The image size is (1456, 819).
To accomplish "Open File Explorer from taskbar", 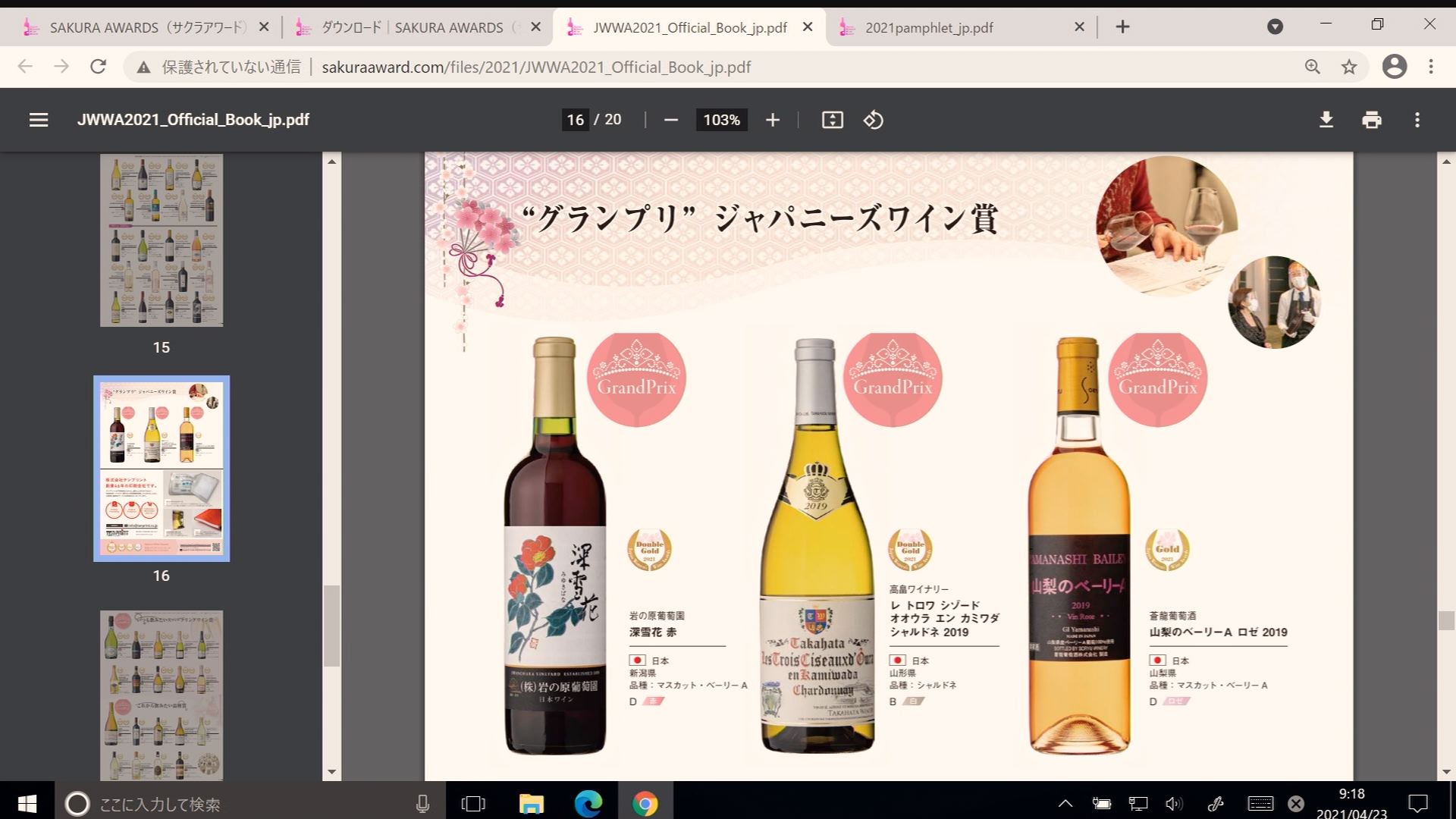I will (531, 803).
